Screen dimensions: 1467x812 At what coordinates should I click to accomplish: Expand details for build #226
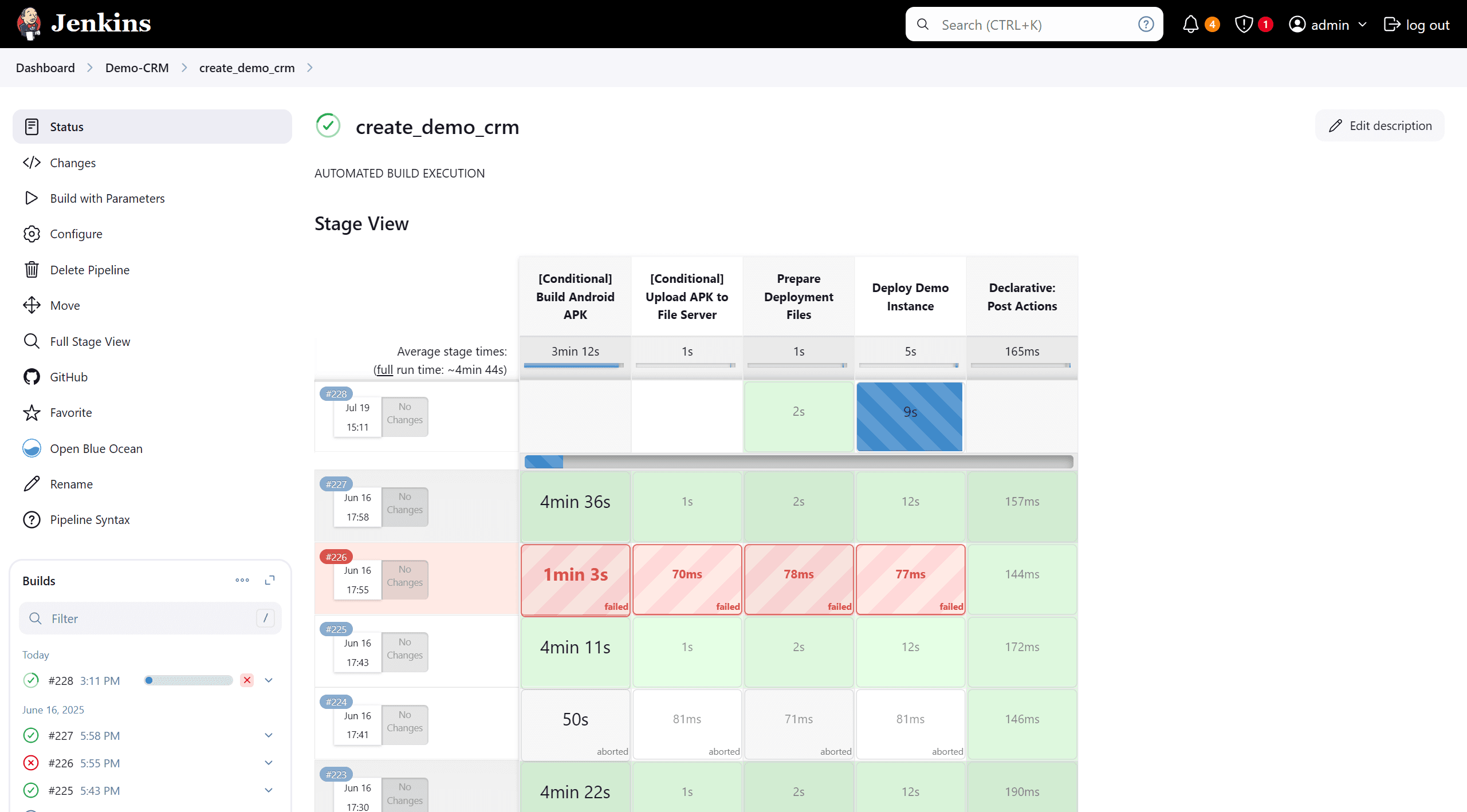268,762
